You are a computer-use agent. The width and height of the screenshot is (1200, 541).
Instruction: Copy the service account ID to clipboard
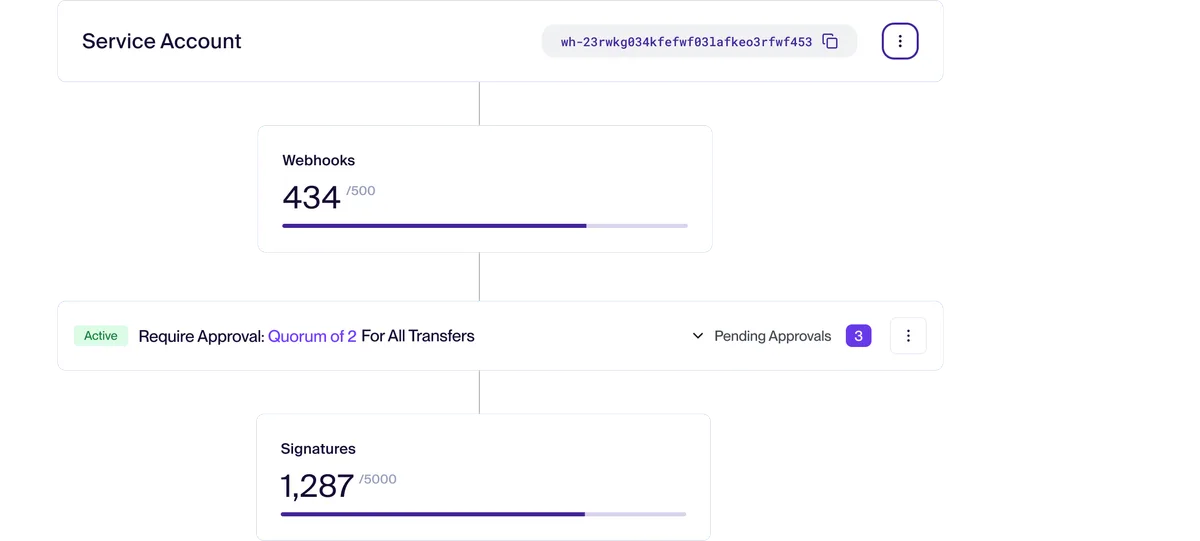[x=830, y=41]
